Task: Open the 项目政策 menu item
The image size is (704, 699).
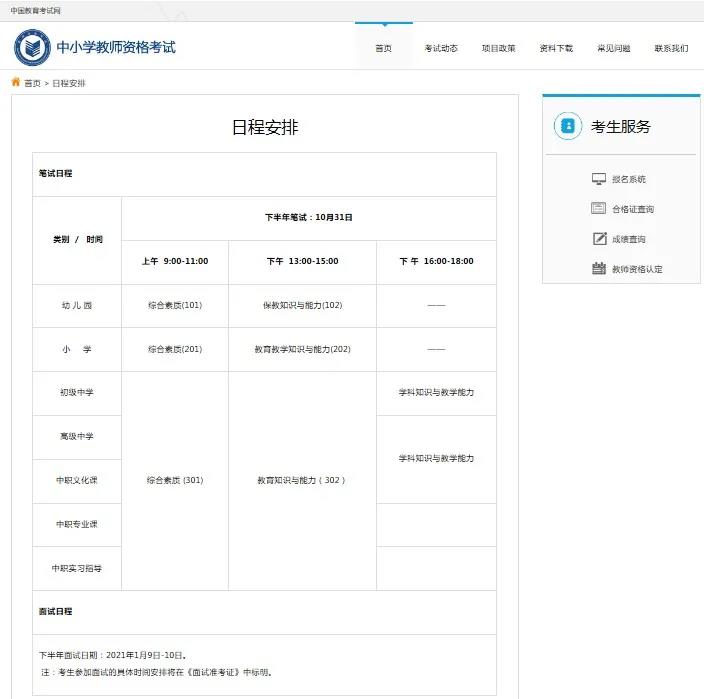Action: 498,48
